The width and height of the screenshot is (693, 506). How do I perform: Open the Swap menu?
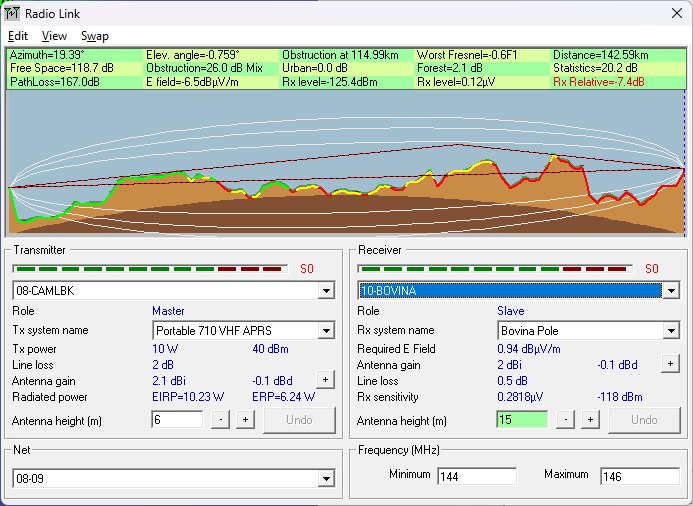coord(95,36)
